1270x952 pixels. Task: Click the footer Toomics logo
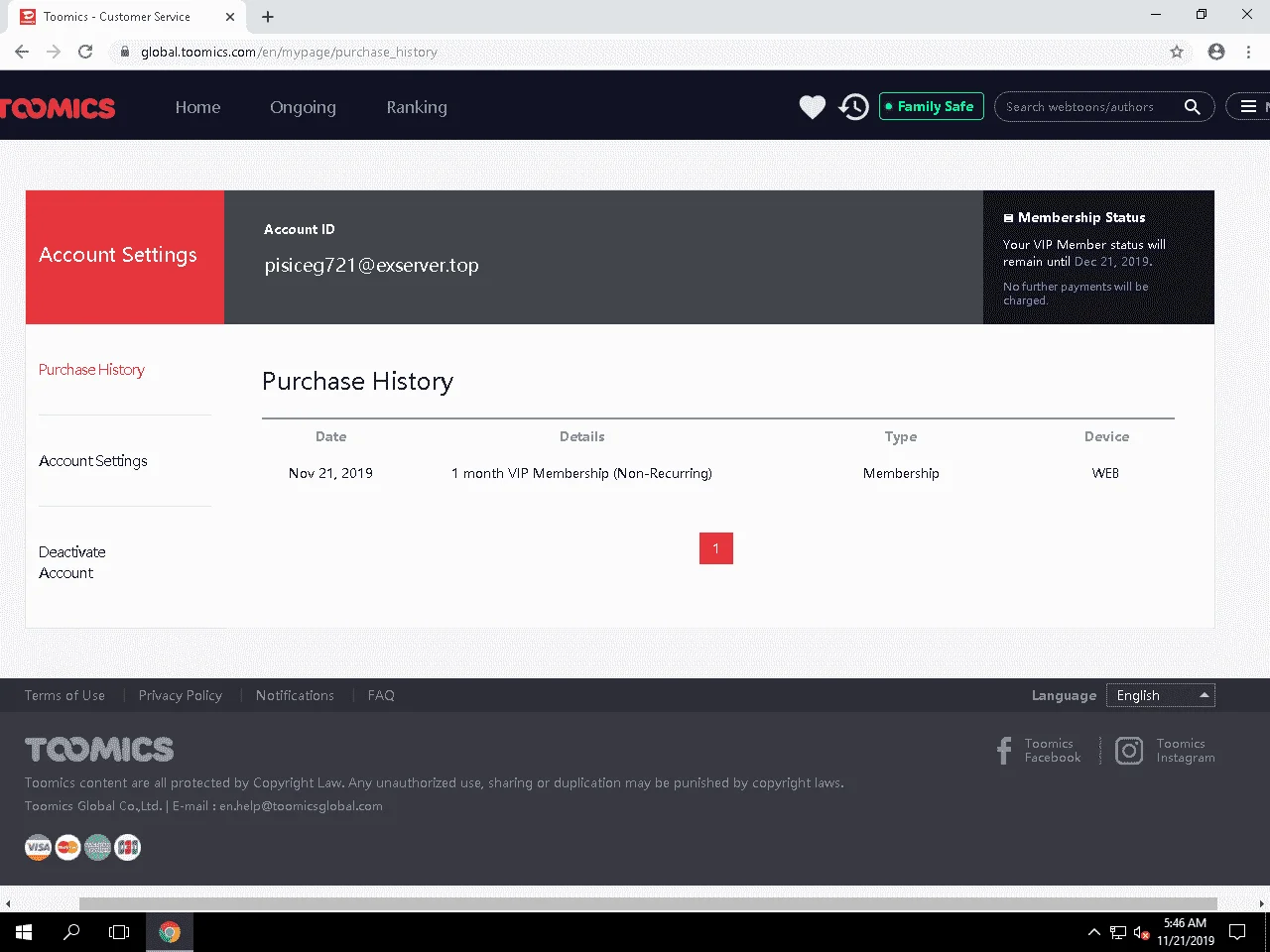[x=99, y=750]
